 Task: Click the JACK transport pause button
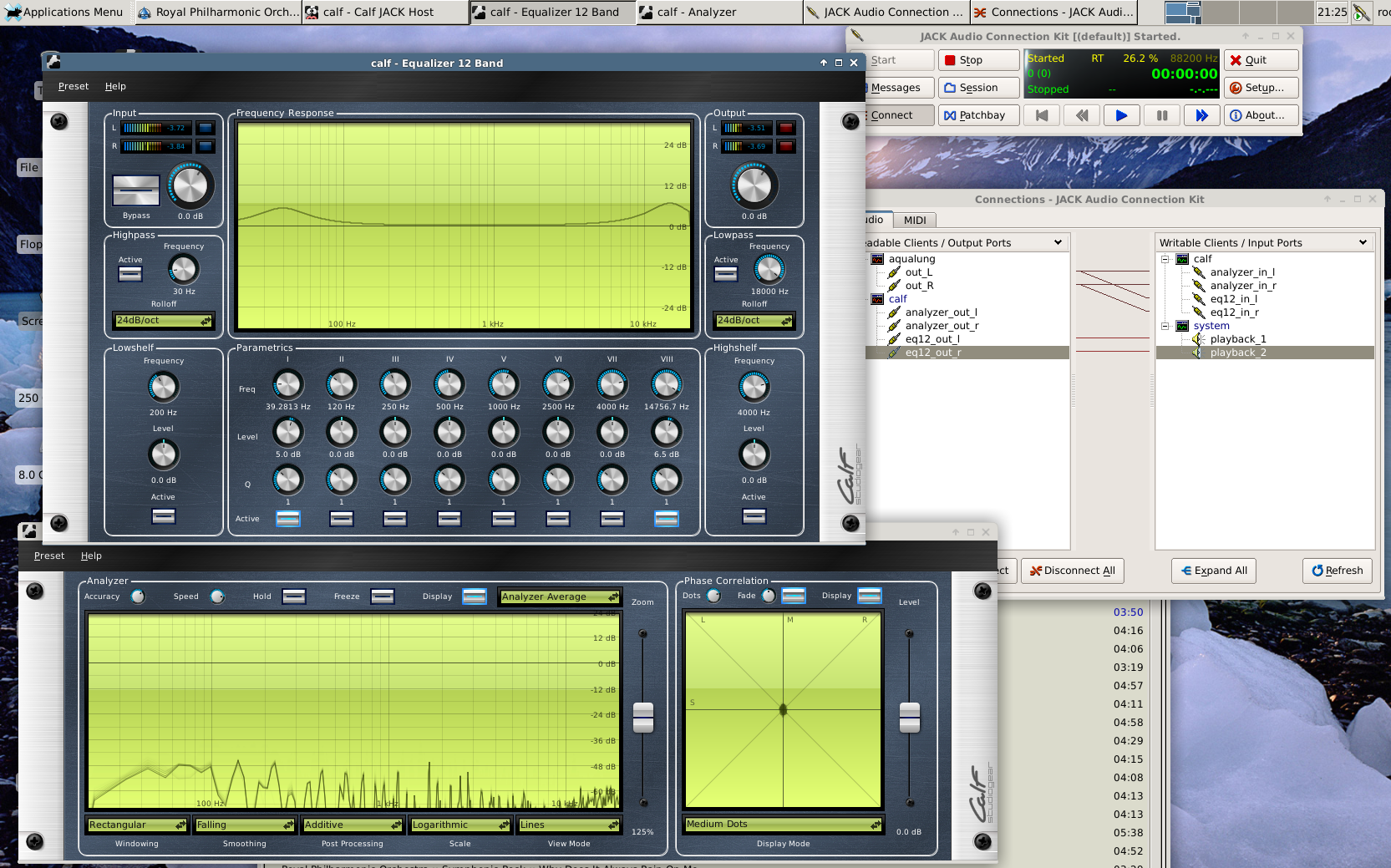tap(1161, 115)
